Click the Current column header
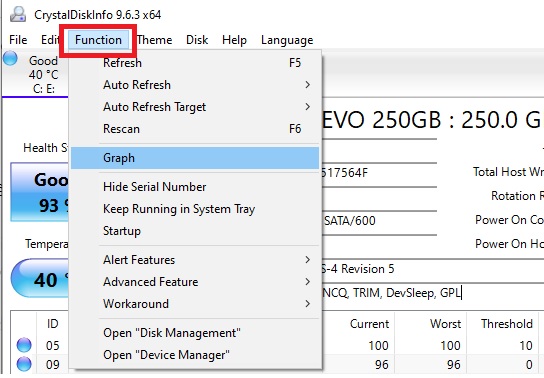The height and width of the screenshot is (378, 544). pyautogui.click(x=369, y=324)
